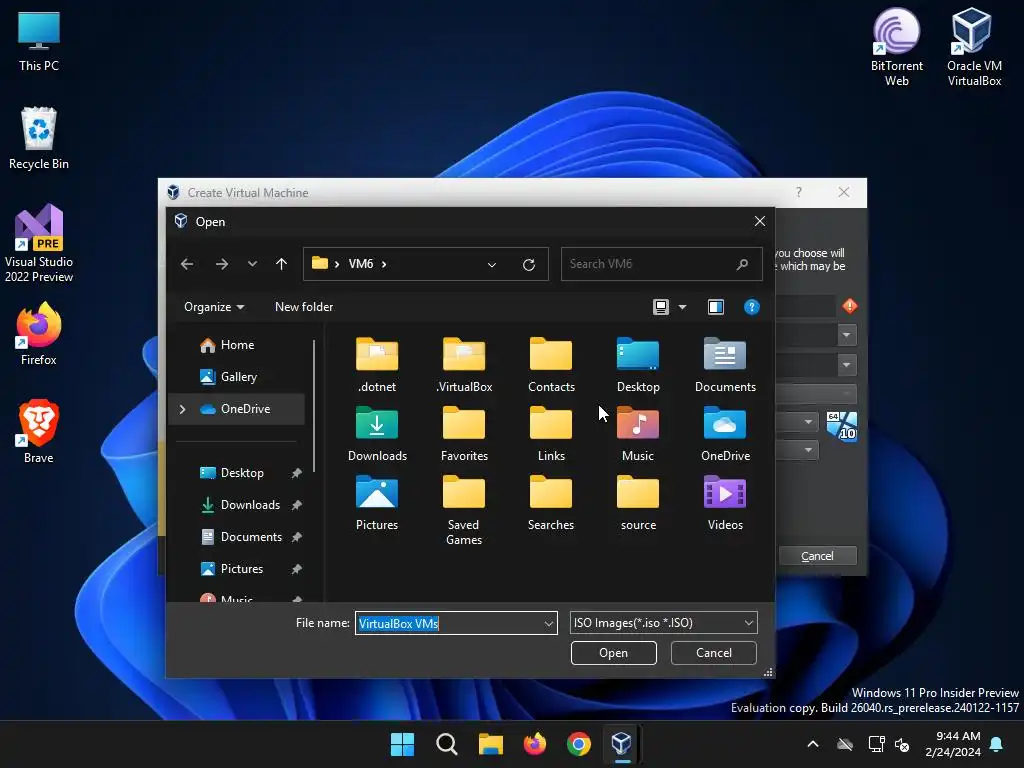Open taskbar Search
This screenshot has height=768, width=1024.
tap(447, 744)
